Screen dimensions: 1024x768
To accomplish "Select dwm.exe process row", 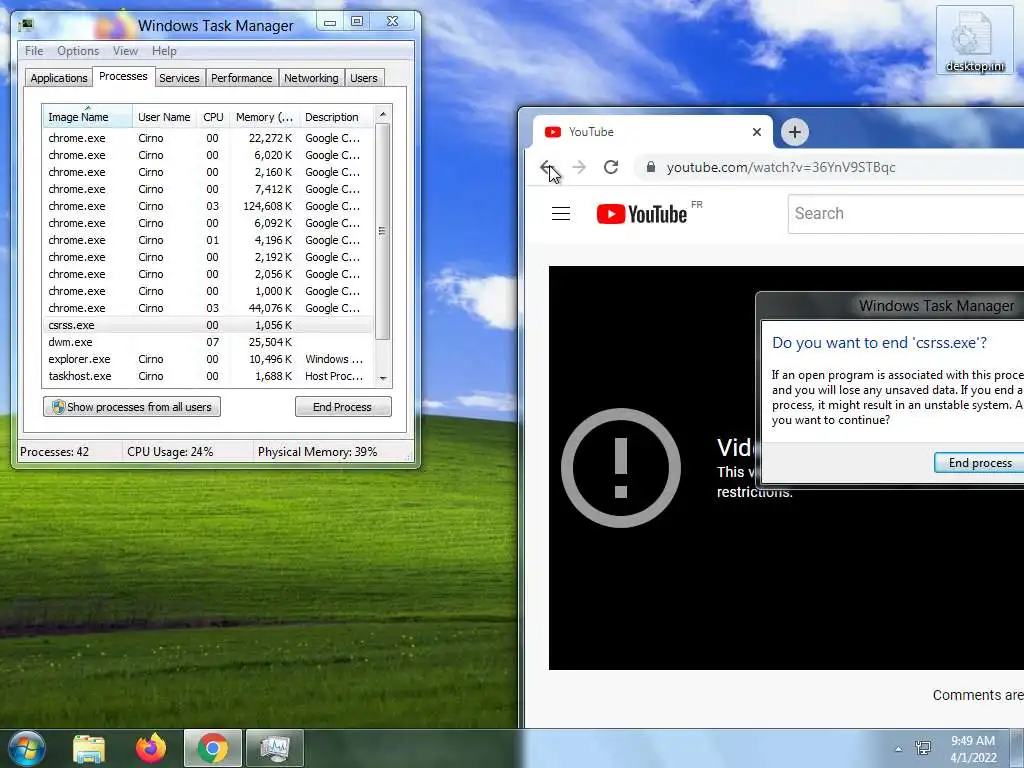I will [208, 342].
